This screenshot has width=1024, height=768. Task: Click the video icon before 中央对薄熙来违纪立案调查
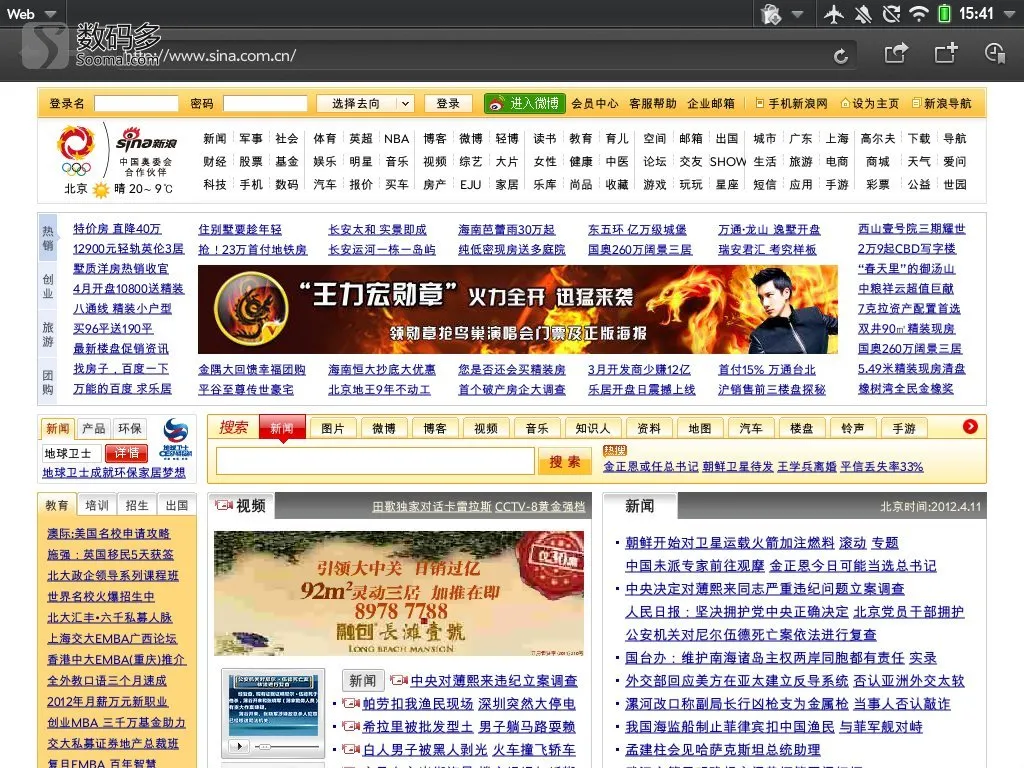coord(398,680)
